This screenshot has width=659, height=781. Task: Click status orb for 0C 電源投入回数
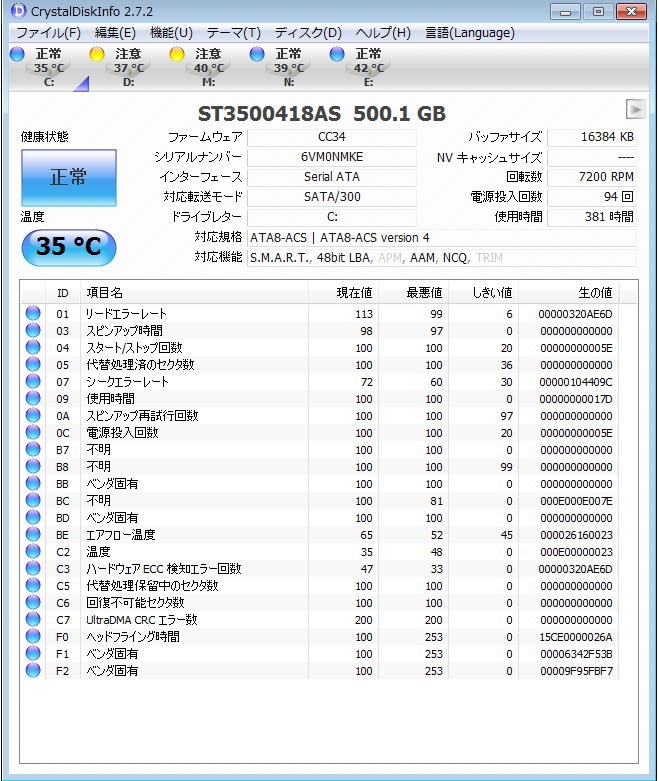(33, 432)
